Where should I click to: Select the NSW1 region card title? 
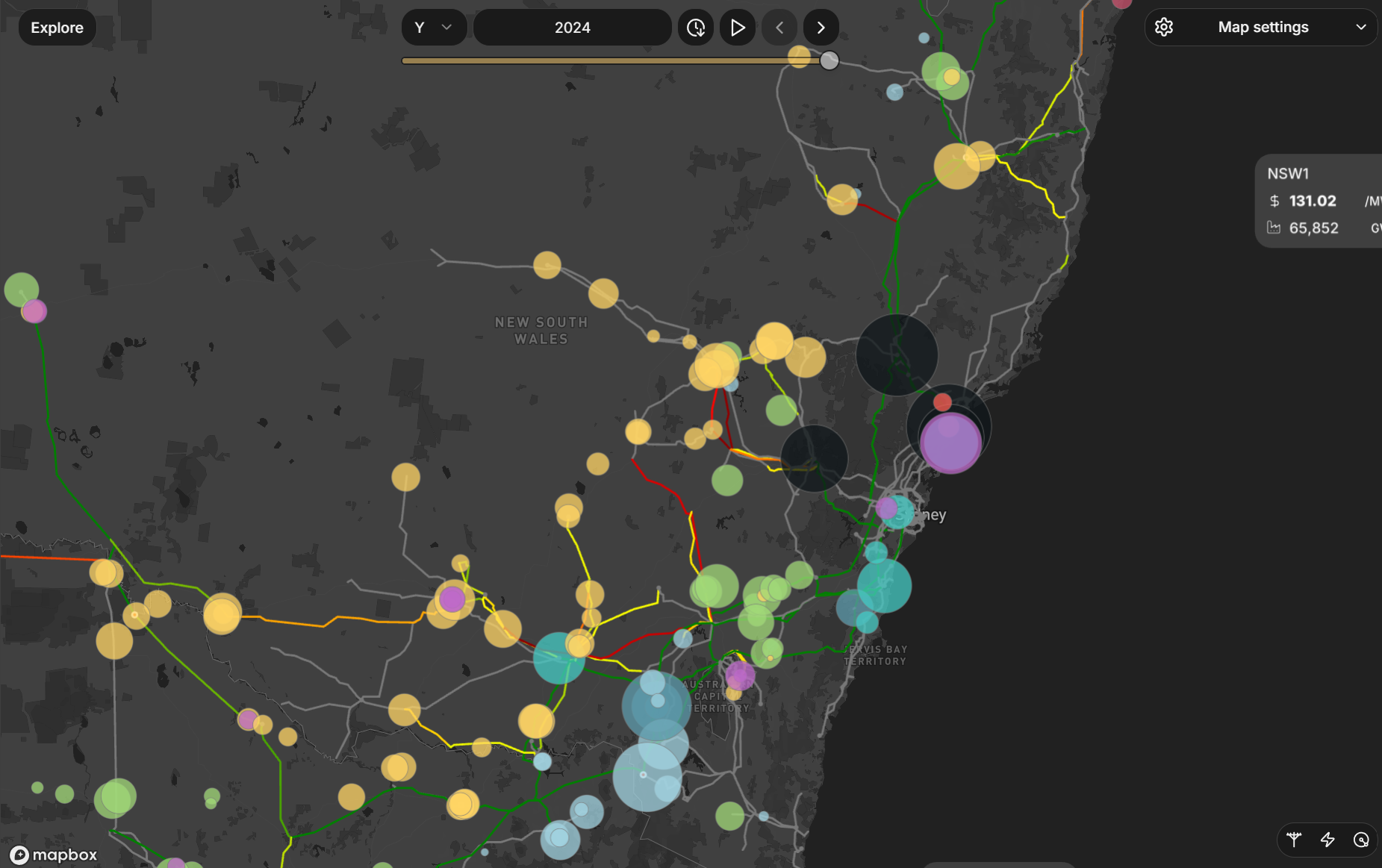click(x=1288, y=173)
